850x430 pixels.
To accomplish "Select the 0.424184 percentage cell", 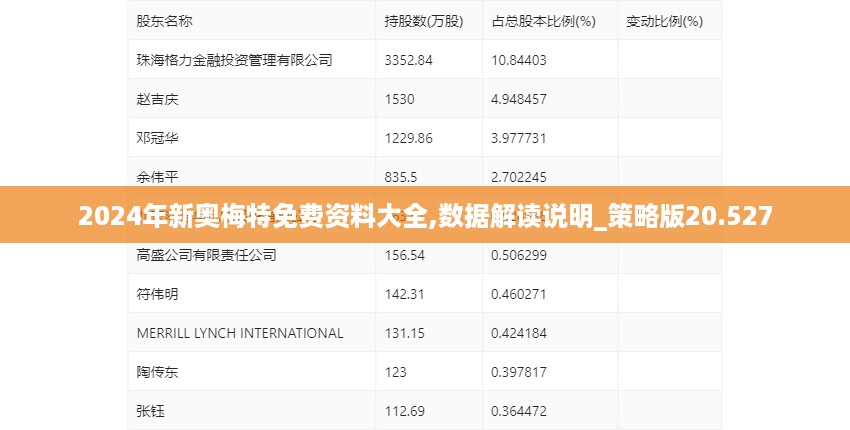I will [x=519, y=333].
